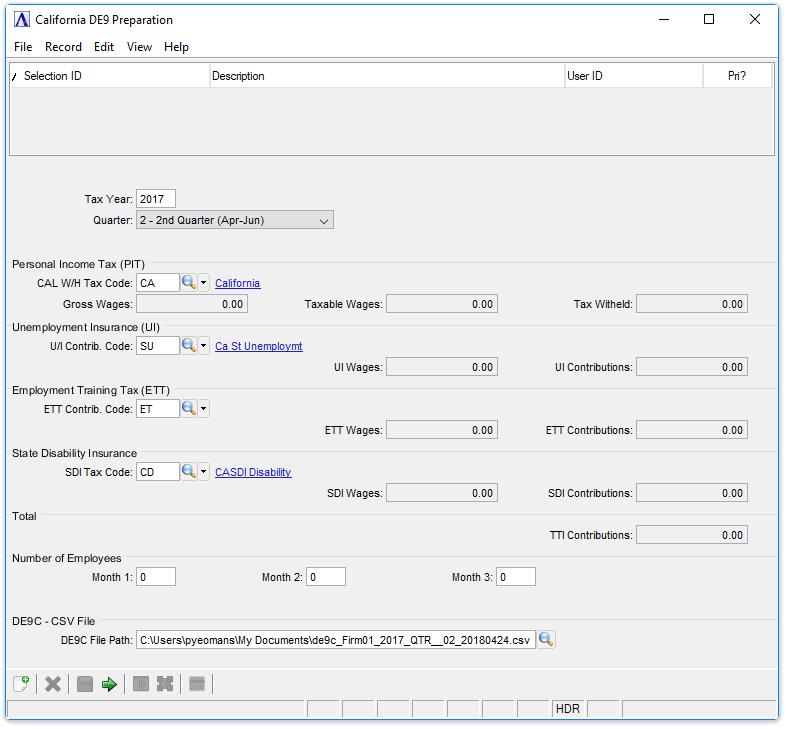
Task: Click the ETT Contrib. Code field
Action: pos(158,410)
